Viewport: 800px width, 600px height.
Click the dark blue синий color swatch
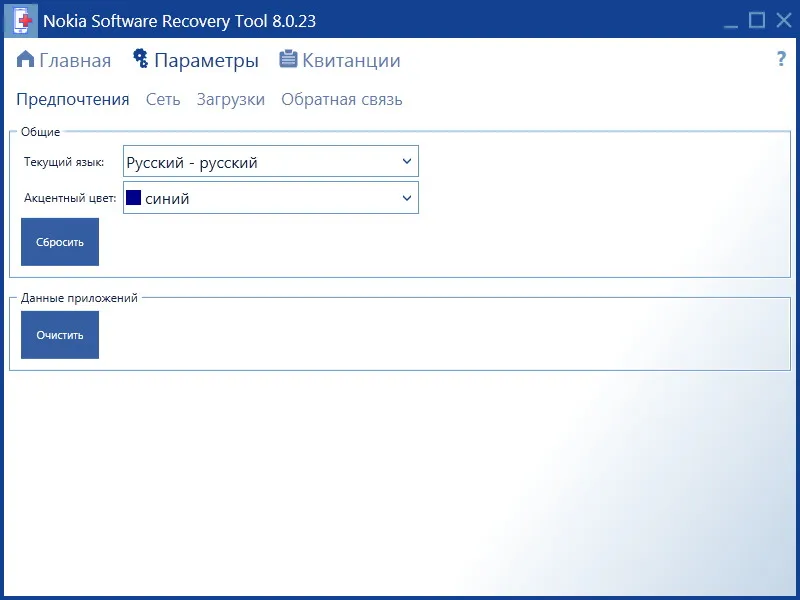pos(133,197)
